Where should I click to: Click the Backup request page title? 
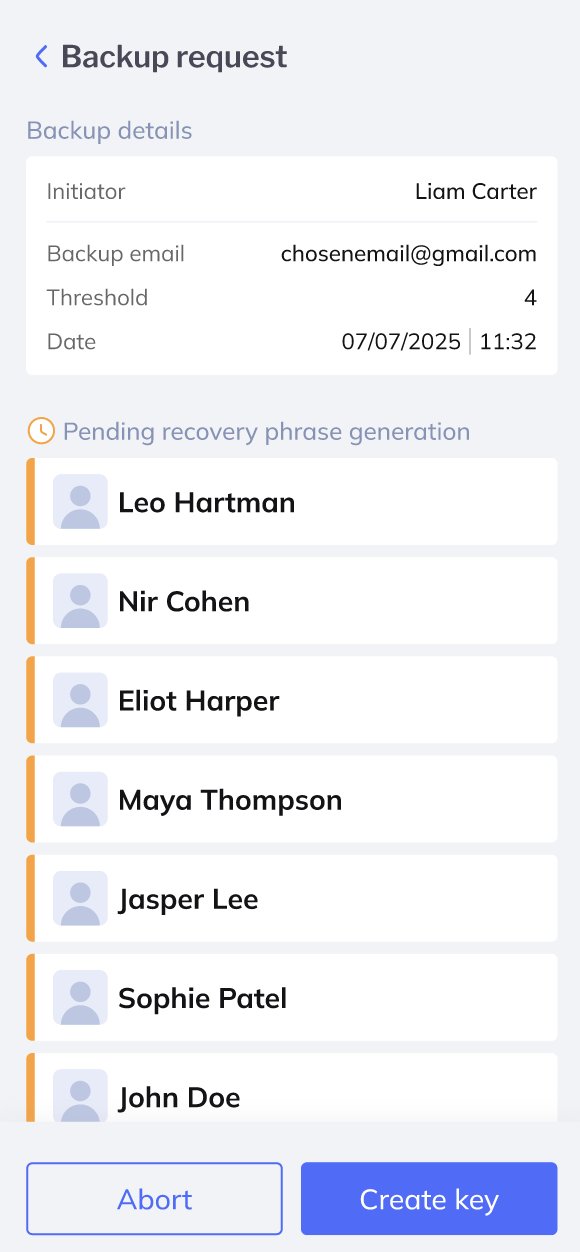tap(174, 57)
